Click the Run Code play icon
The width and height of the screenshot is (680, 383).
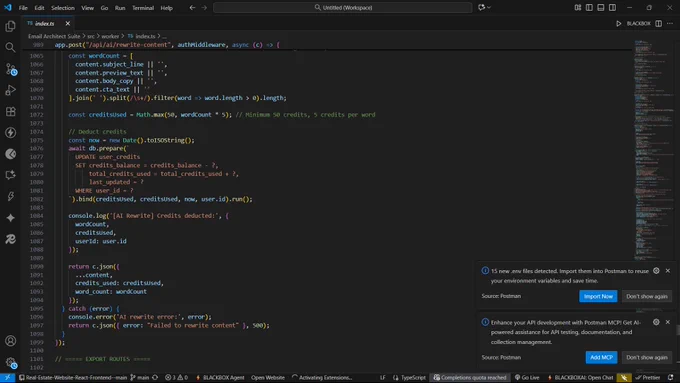pos(618,23)
